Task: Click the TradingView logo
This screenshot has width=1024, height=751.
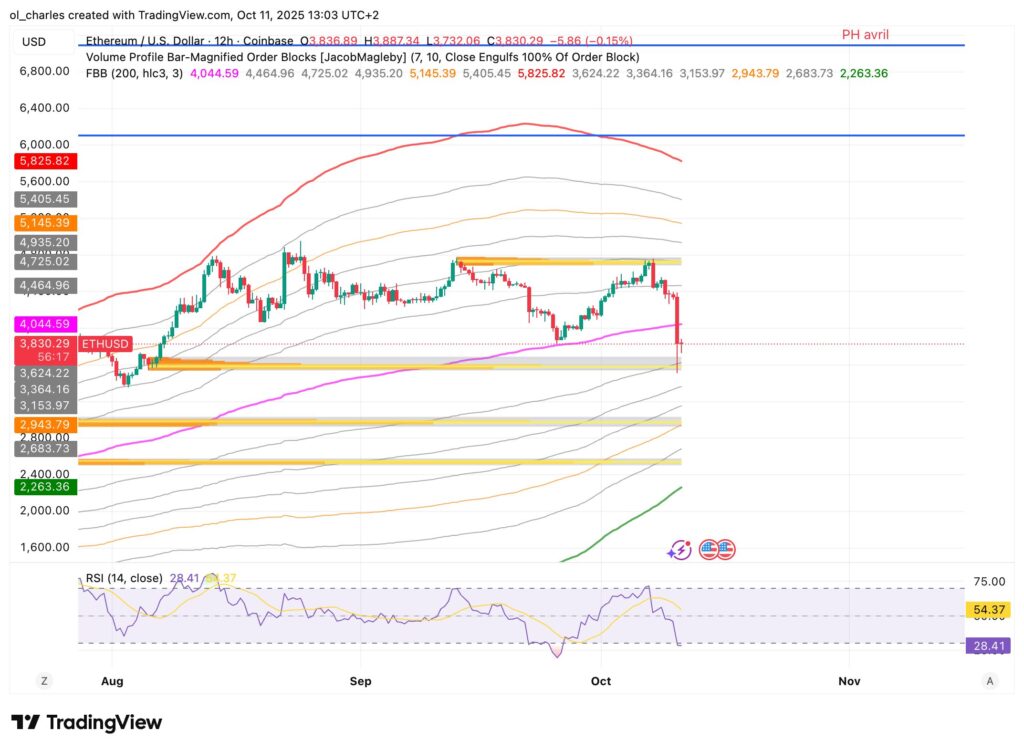Action: [x=87, y=722]
